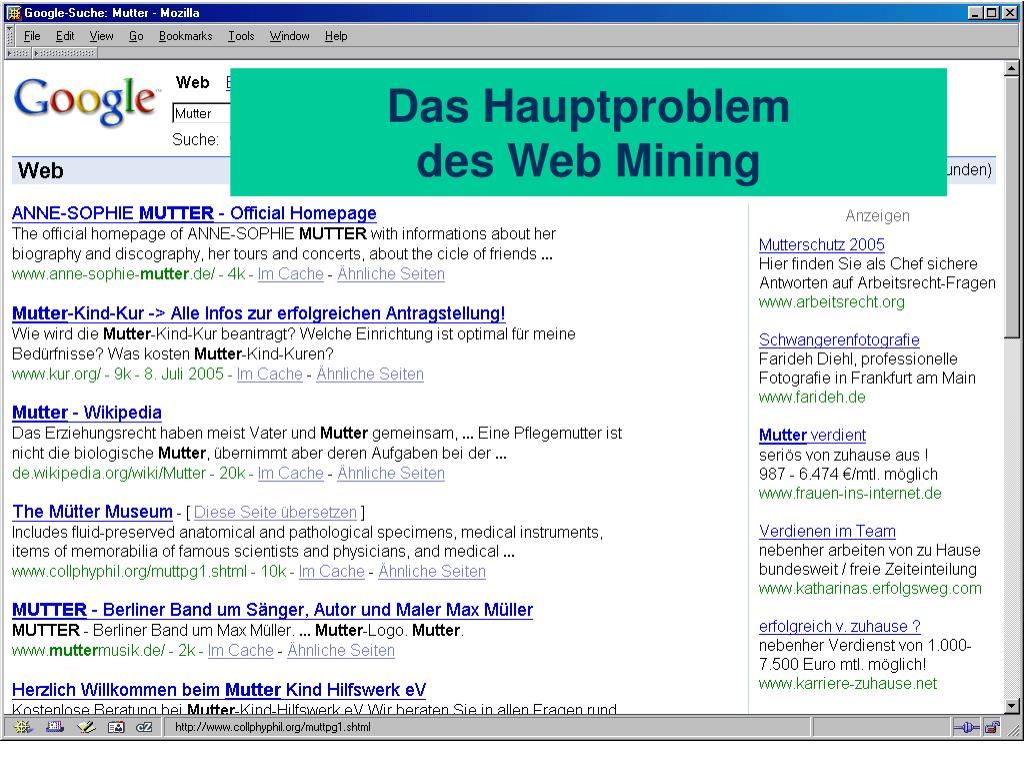1024x768 pixels.
Task: Click www.farideh.de ad URL text
Action: click(812, 397)
